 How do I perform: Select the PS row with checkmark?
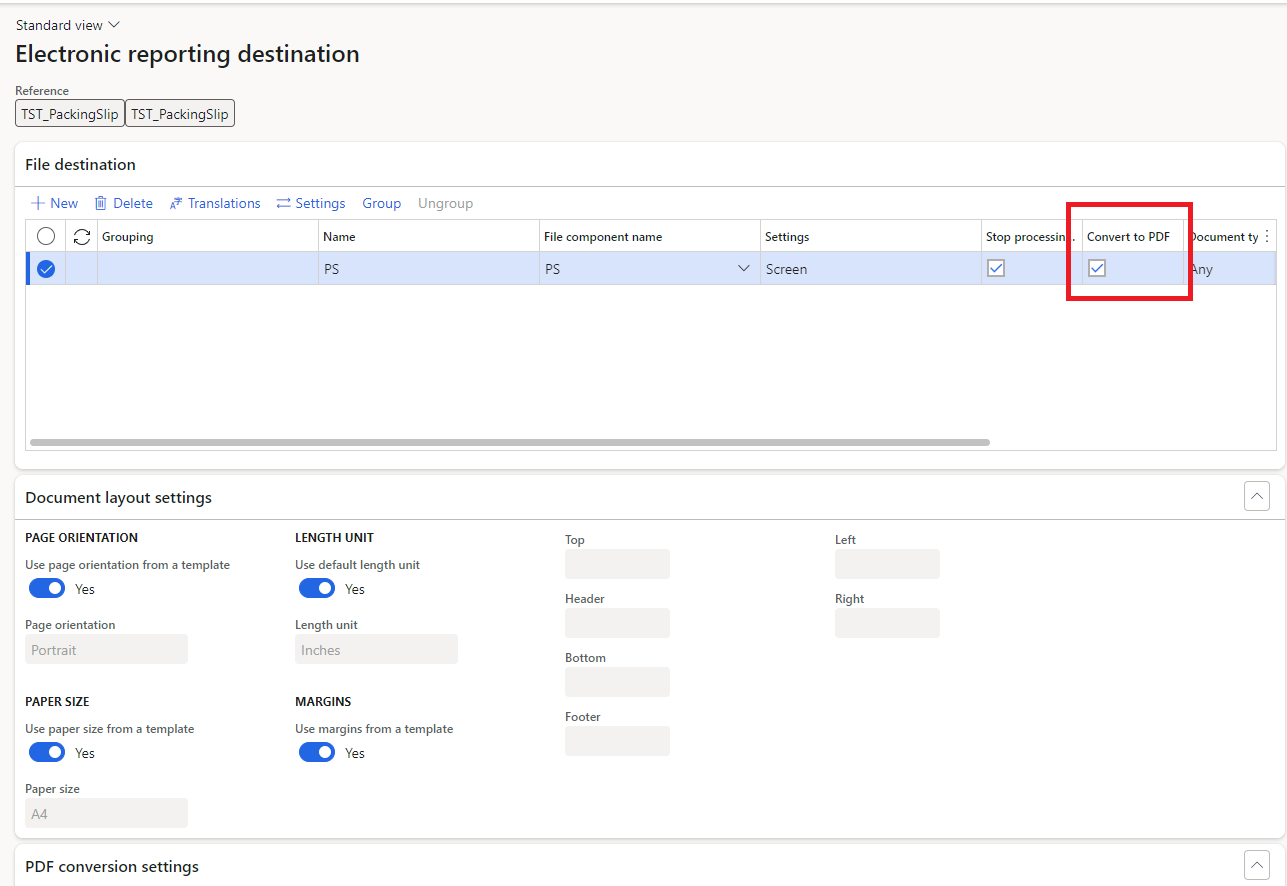[46, 268]
